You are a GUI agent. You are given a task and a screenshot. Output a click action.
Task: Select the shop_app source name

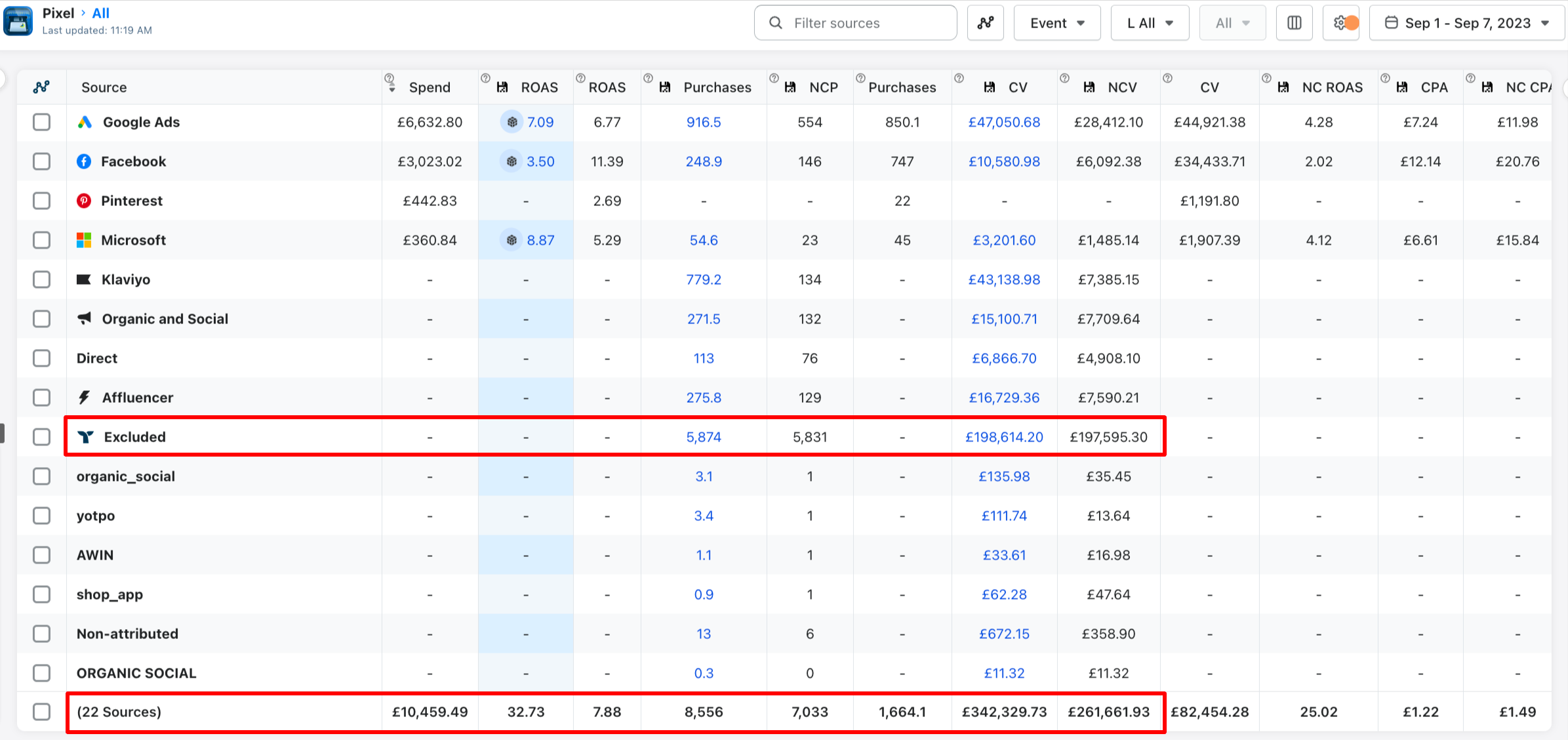[110, 594]
